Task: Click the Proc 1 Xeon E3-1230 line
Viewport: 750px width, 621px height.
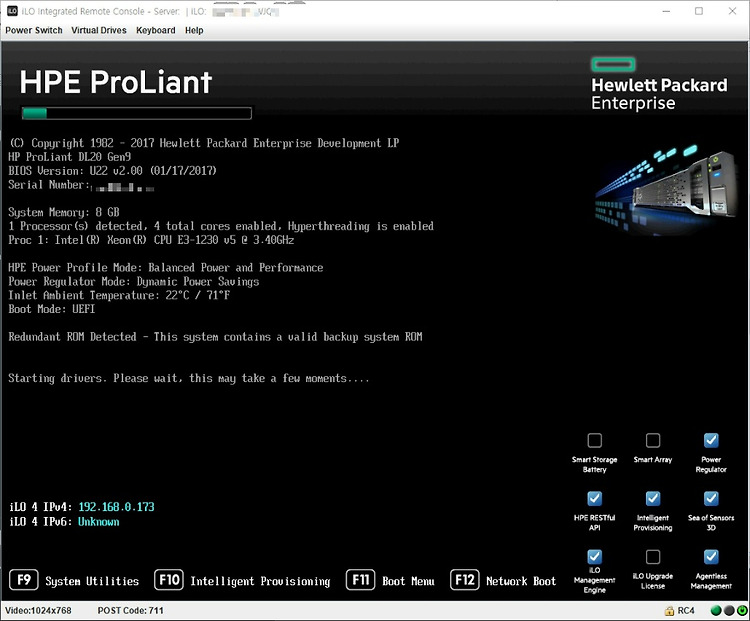Action: (151, 240)
